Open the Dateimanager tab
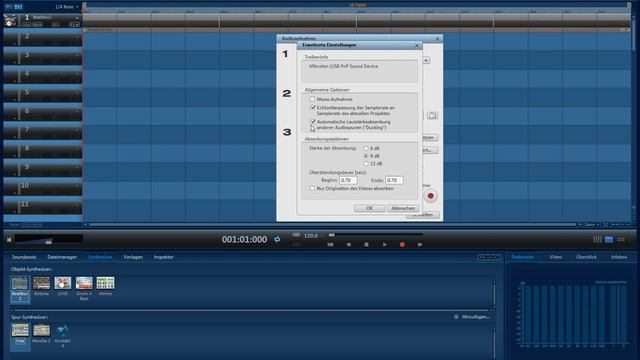The height and width of the screenshot is (360, 640). pos(62,257)
